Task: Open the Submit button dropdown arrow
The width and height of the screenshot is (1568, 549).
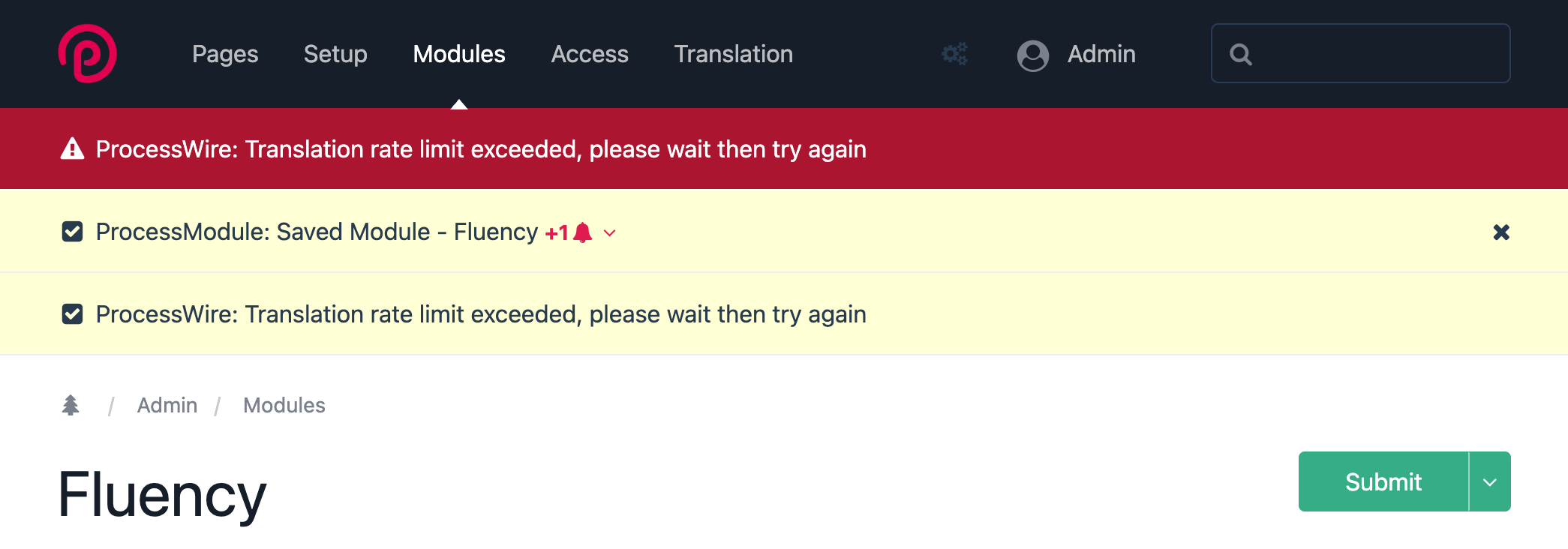Action: click(x=1490, y=481)
